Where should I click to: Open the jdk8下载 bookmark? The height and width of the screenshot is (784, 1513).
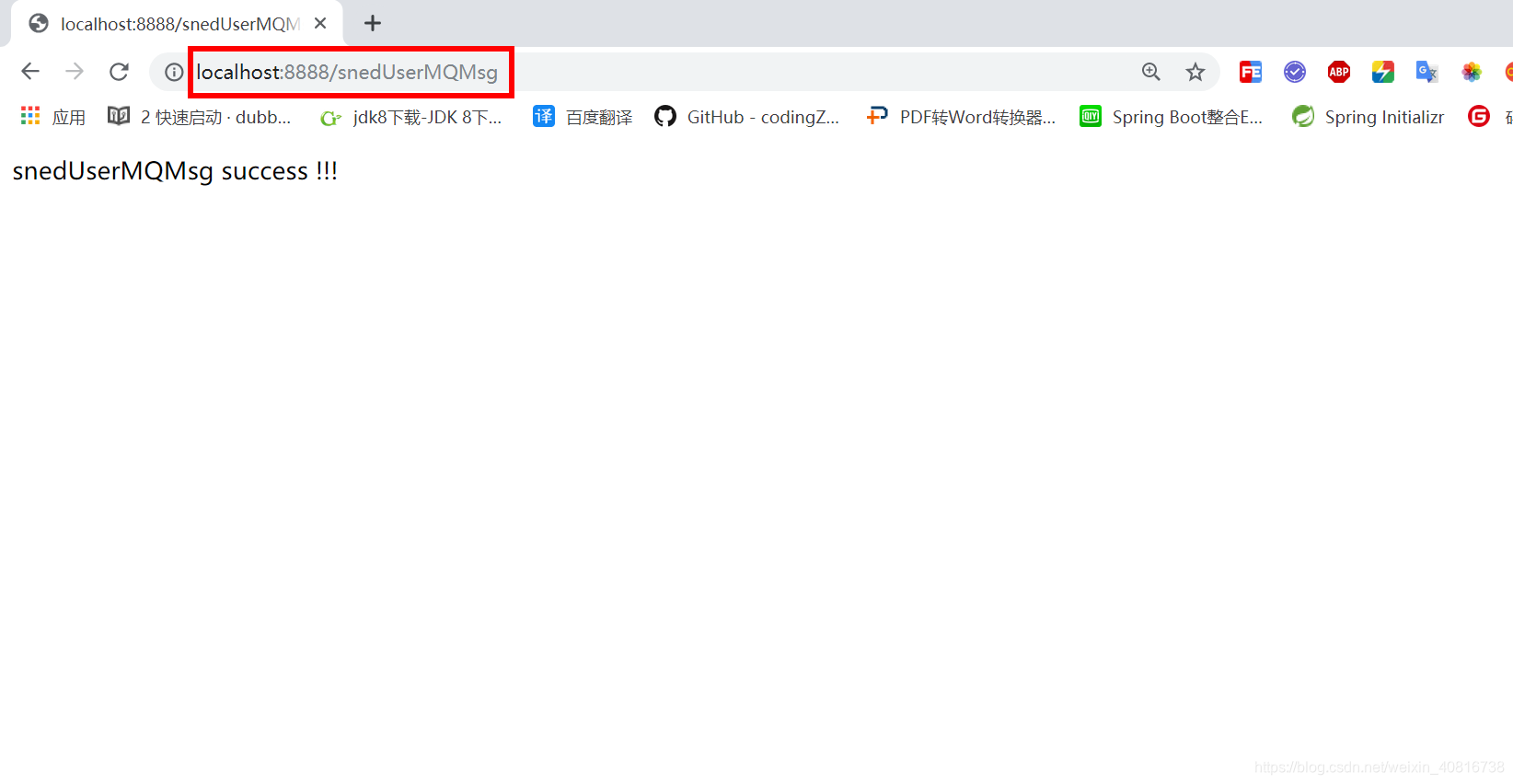pos(410,117)
